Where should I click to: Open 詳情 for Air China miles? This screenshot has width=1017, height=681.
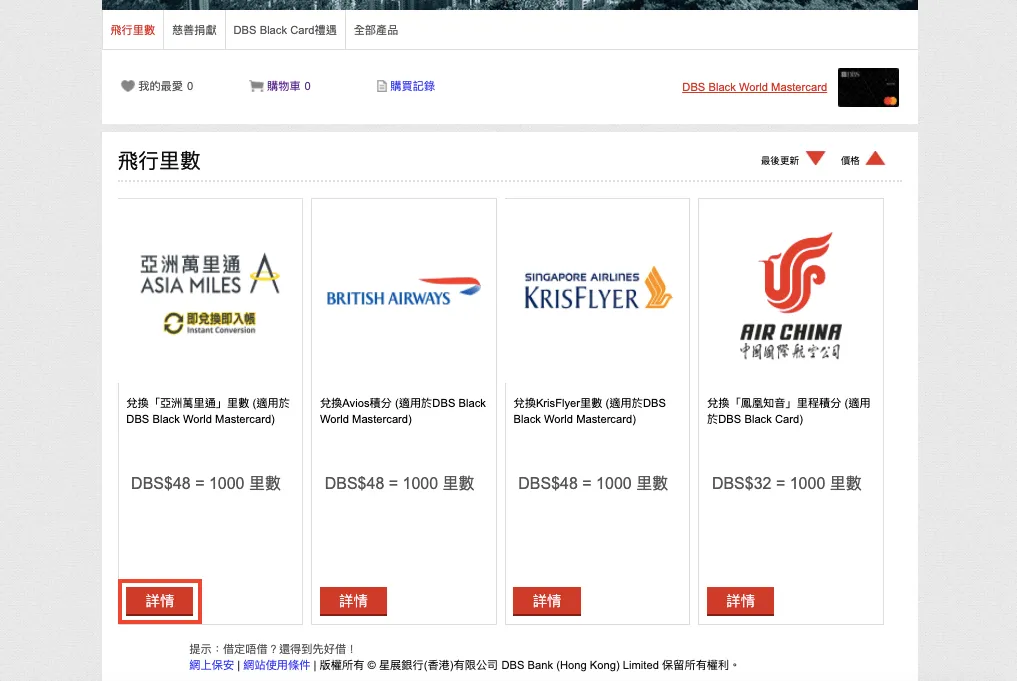740,601
